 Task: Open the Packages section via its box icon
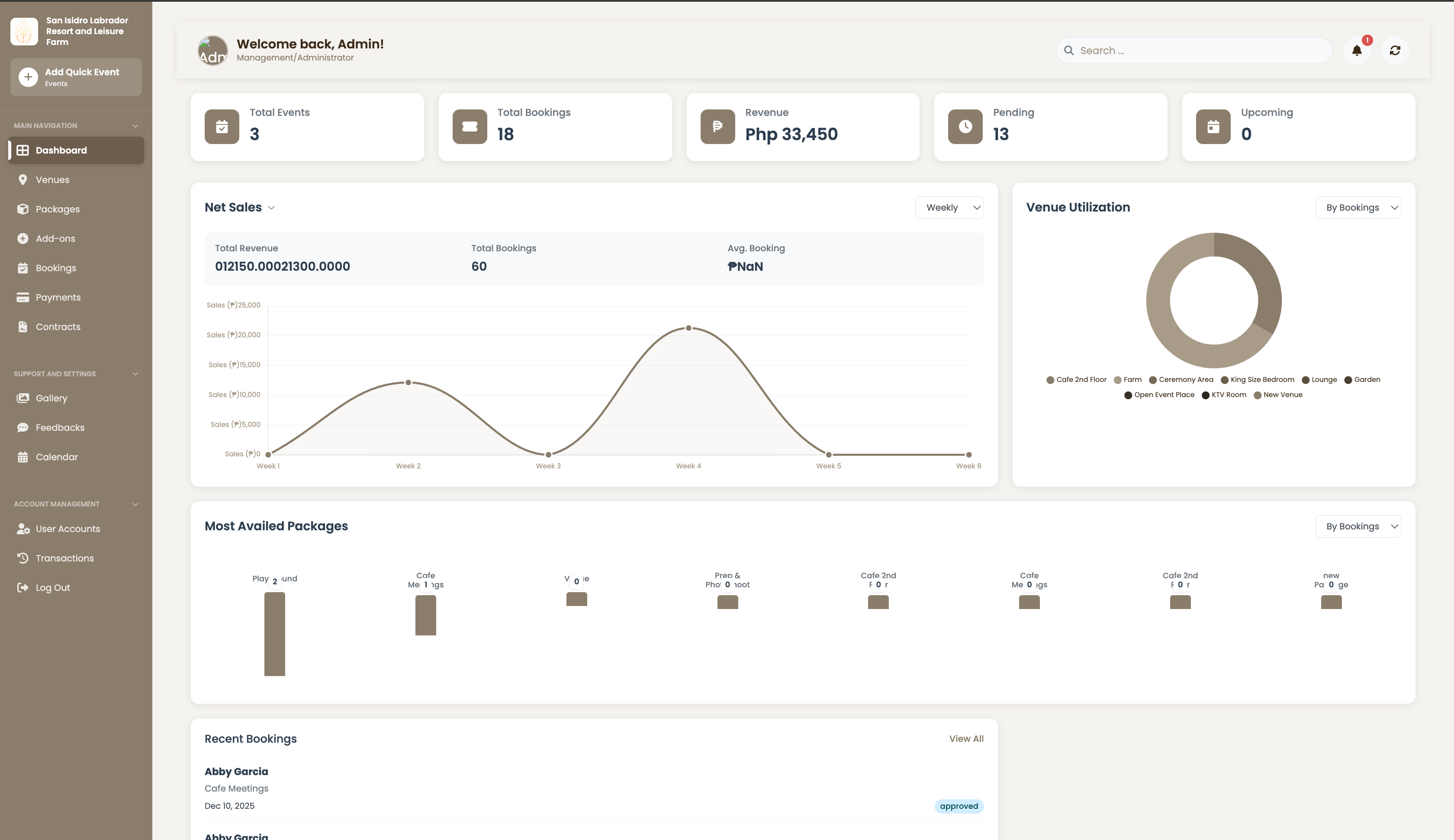[x=23, y=209]
